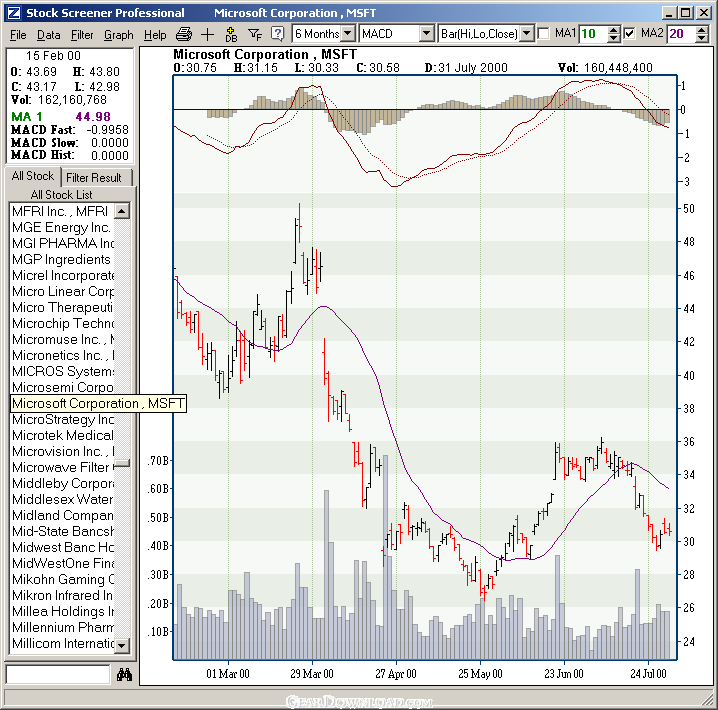This screenshot has width=718, height=710.
Task: Open the Help menu
Action: pos(155,35)
